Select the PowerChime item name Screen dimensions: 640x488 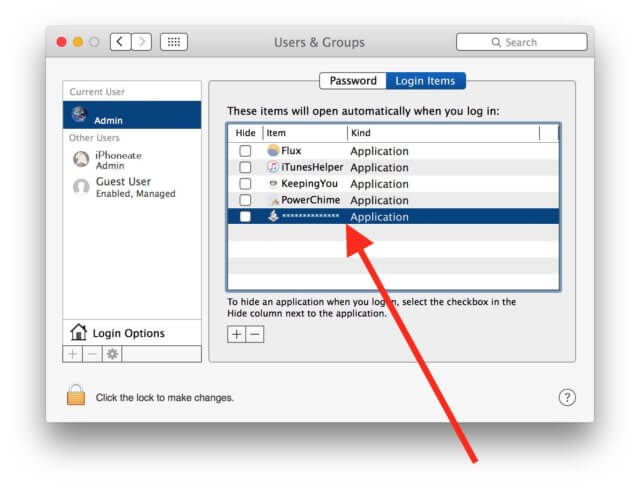pyautogui.click(x=310, y=200)
